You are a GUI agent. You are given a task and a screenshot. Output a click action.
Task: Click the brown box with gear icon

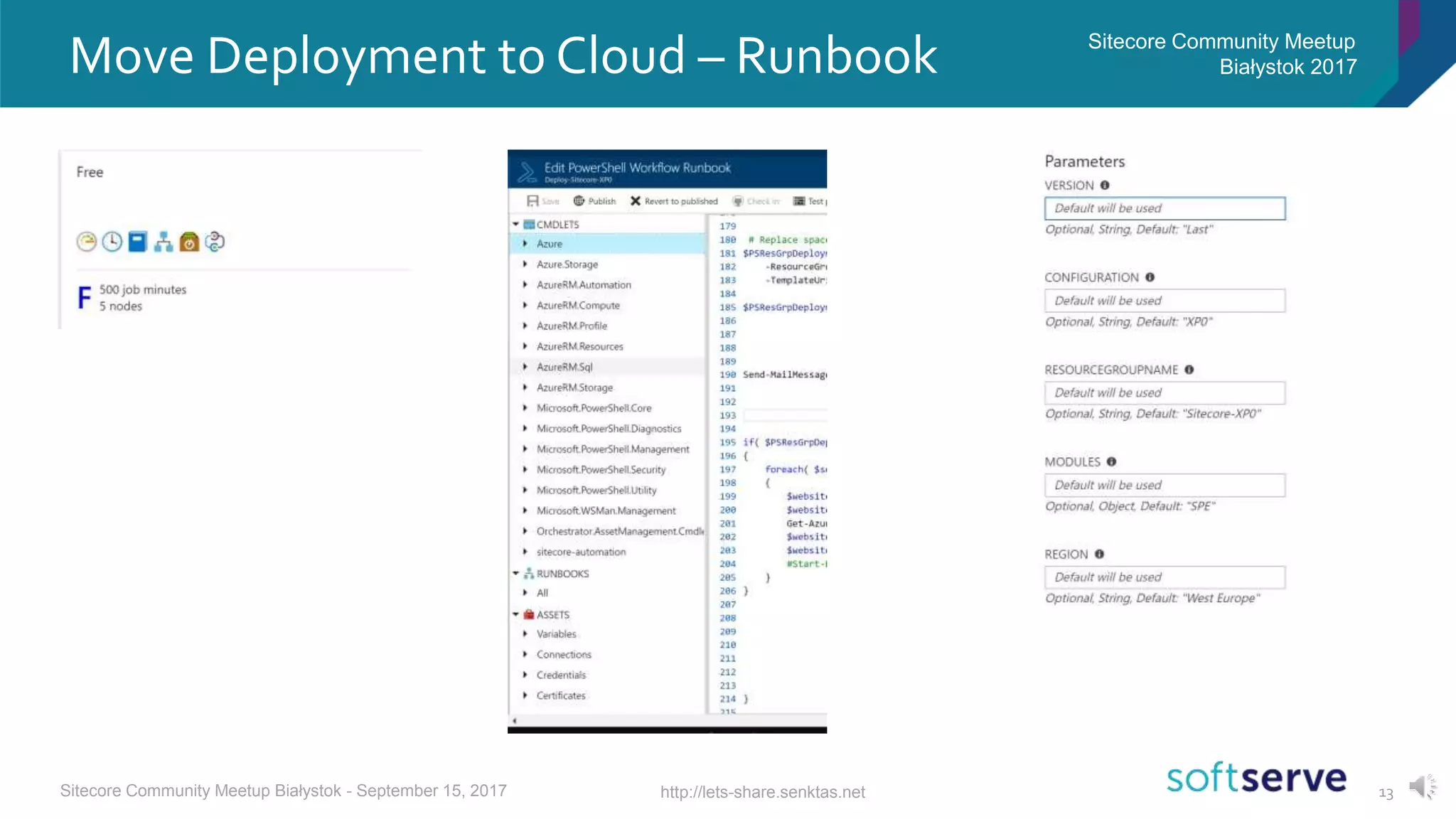189,242
